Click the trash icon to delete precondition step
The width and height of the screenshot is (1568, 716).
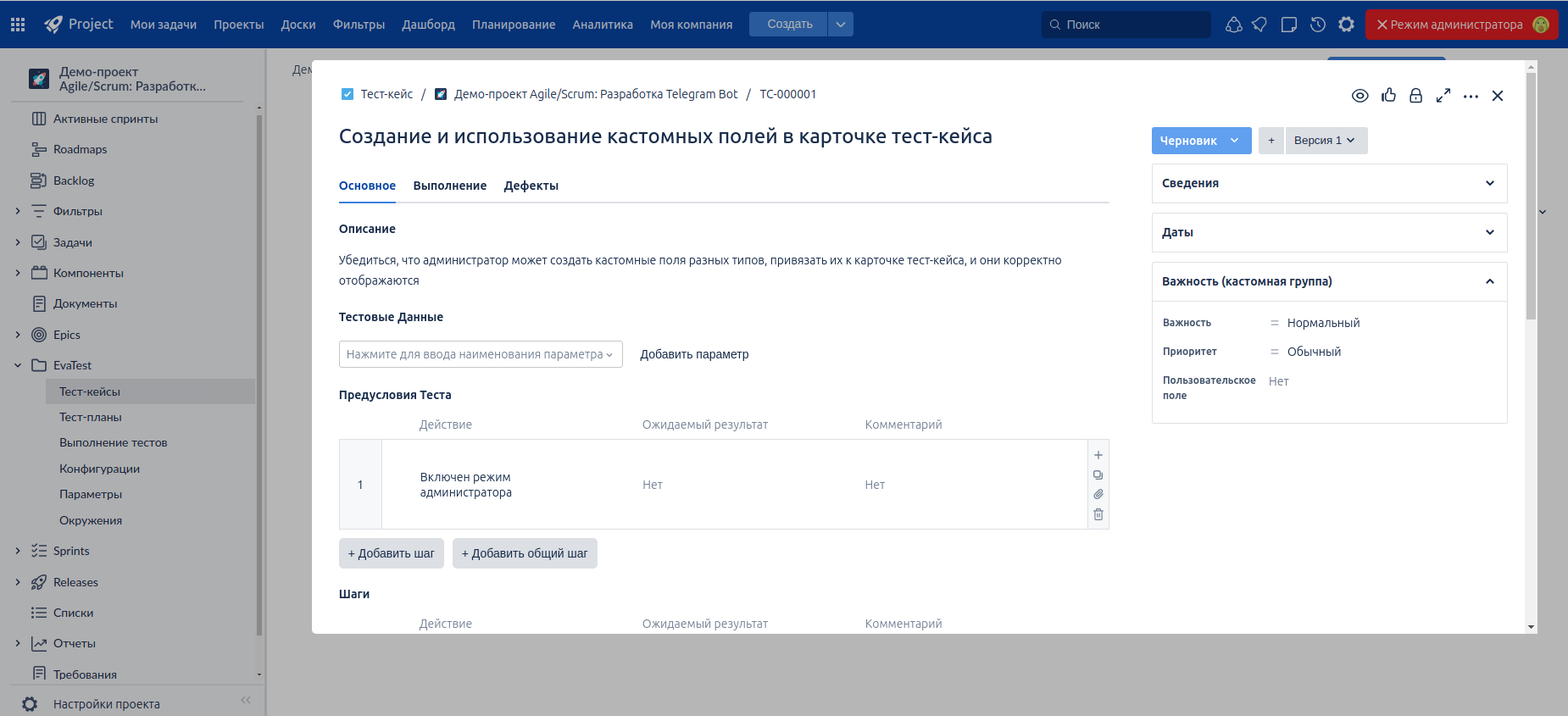click(1098, 514)
